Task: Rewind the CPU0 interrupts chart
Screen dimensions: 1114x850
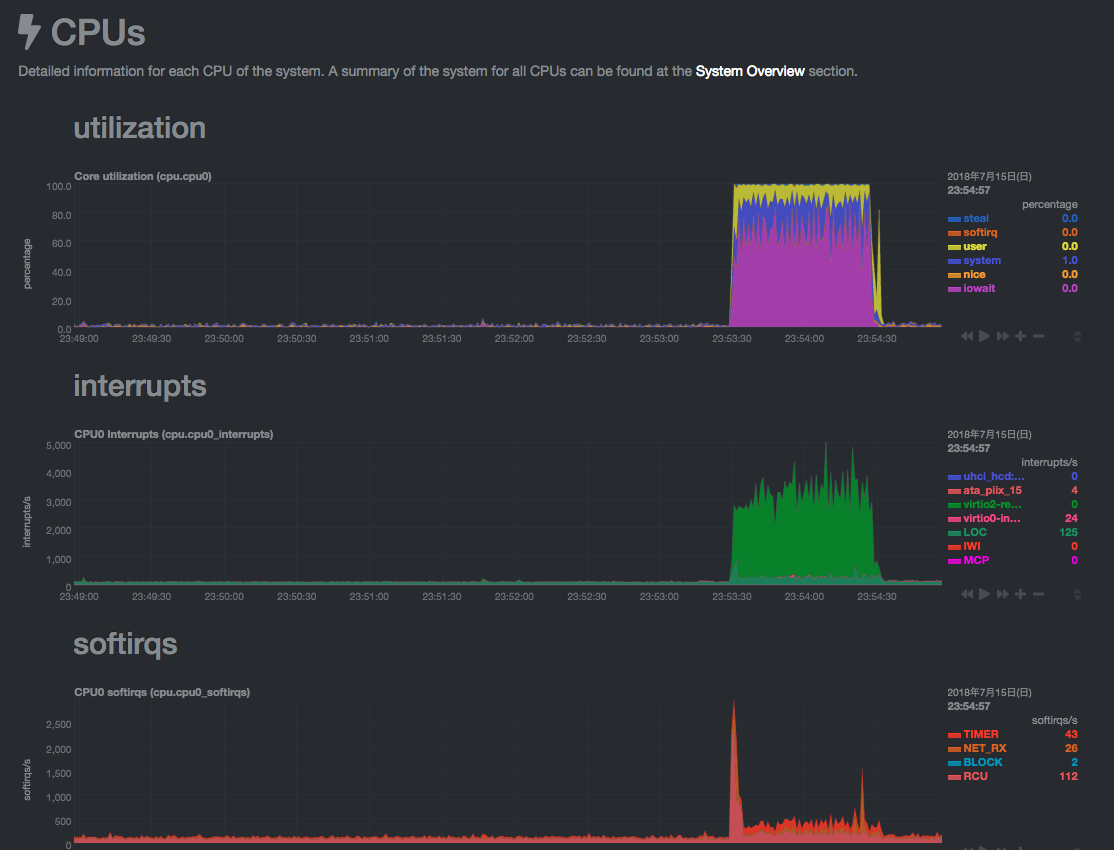Action: click(x=967, y=594)
